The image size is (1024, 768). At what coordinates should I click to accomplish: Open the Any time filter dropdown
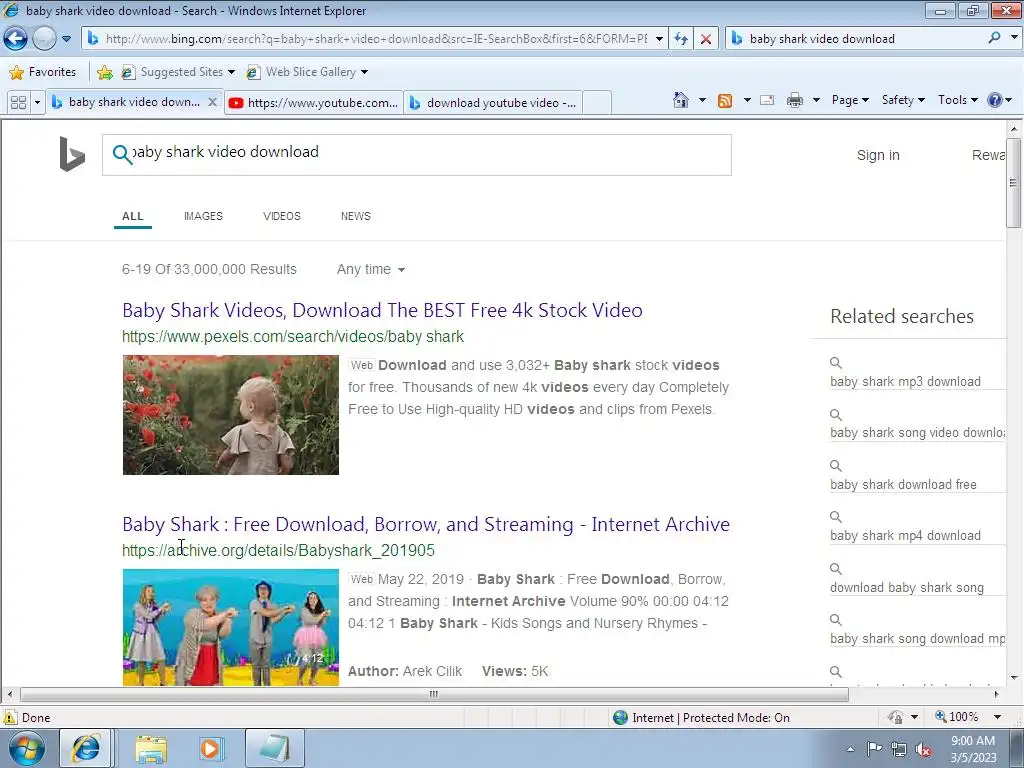tap(371, 269)
